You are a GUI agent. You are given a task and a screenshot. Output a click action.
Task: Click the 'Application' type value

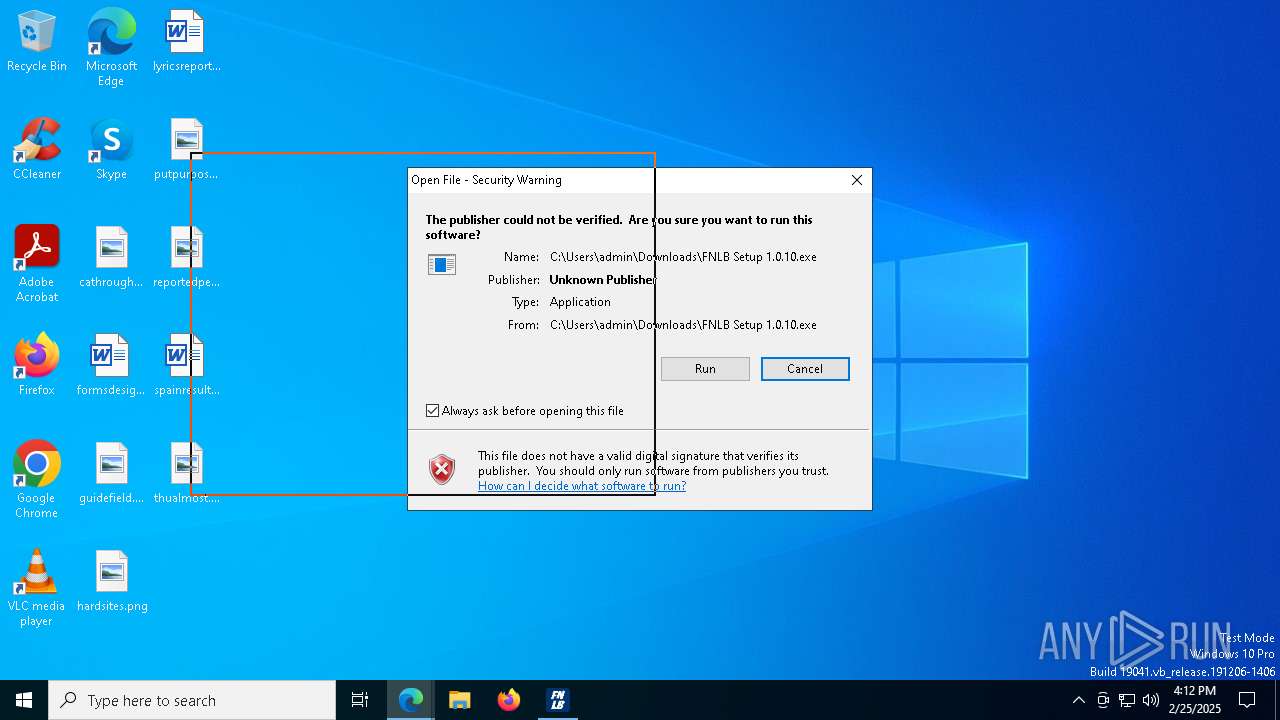point(580,302)
